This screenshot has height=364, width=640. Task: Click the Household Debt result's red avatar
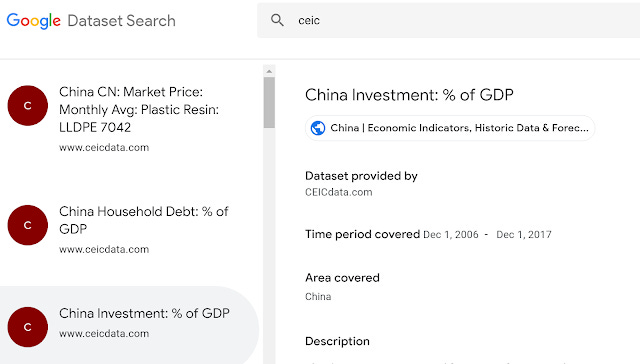coord(27,225)
